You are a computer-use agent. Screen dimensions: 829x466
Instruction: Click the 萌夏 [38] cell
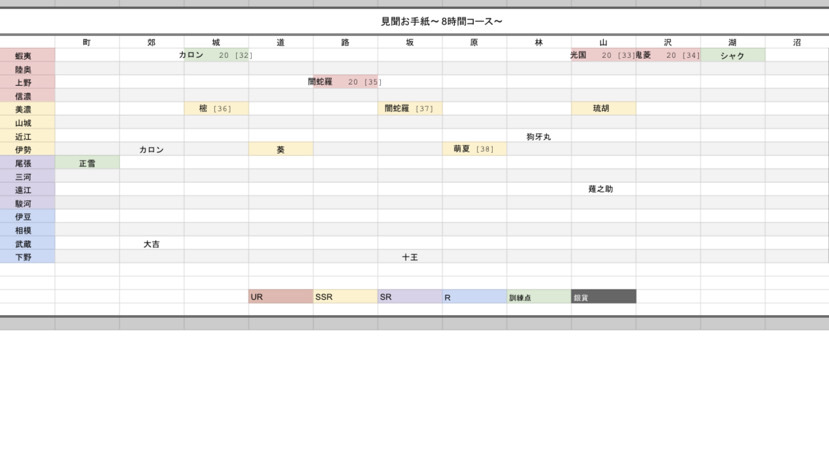coord(474,149)
